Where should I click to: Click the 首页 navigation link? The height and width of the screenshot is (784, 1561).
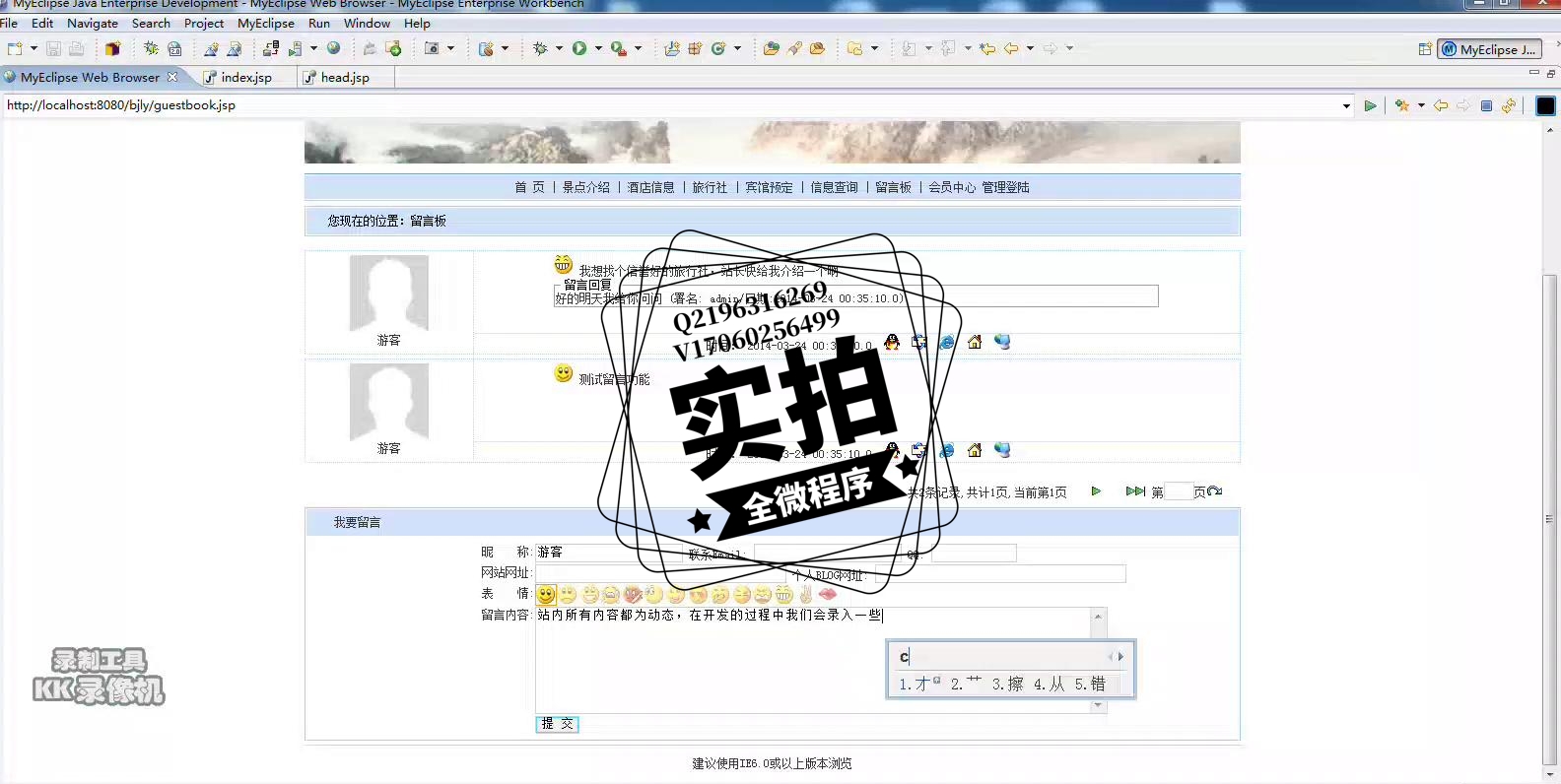[x=529, y=187]
